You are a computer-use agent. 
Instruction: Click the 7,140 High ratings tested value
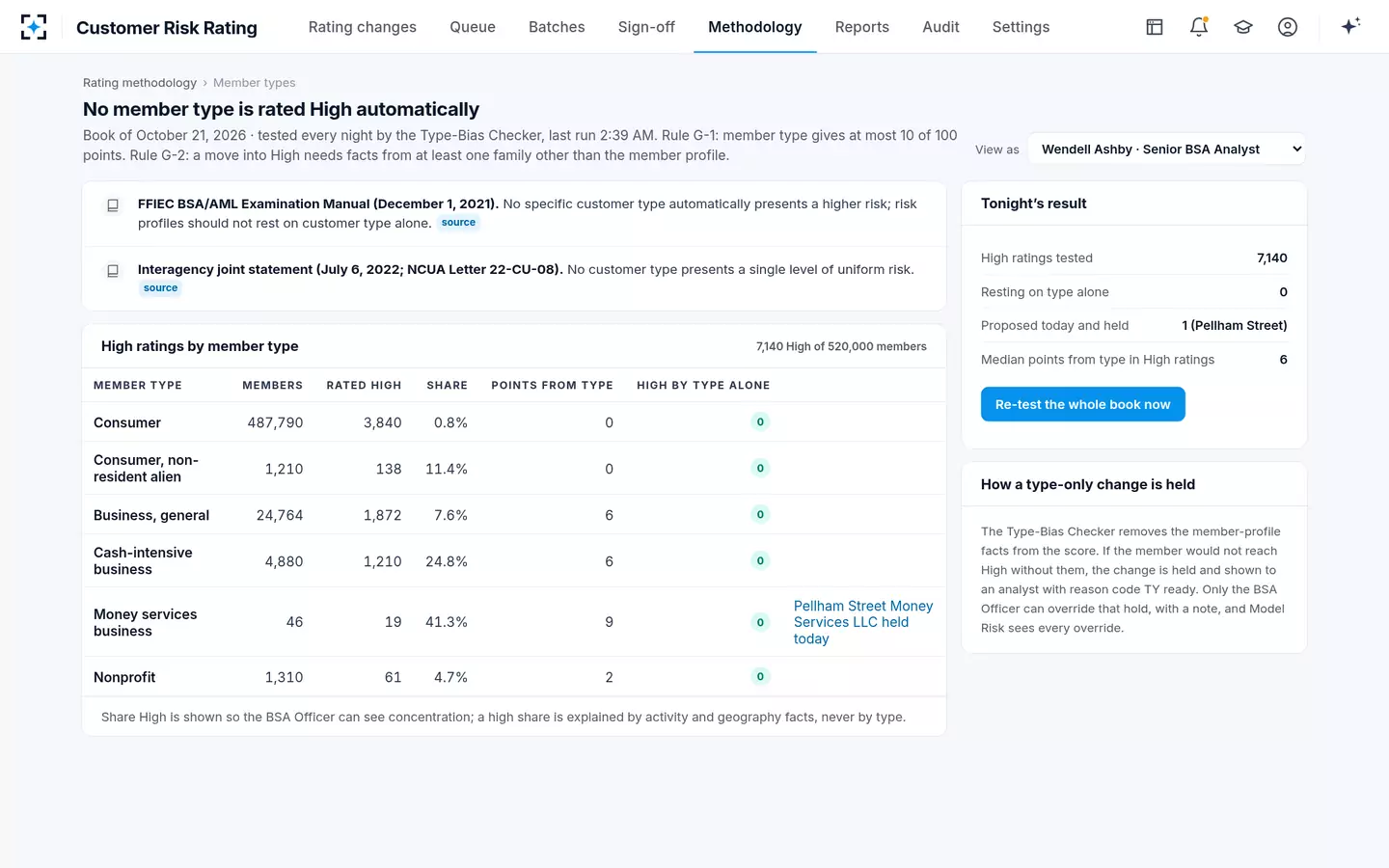pos(1272,258)
